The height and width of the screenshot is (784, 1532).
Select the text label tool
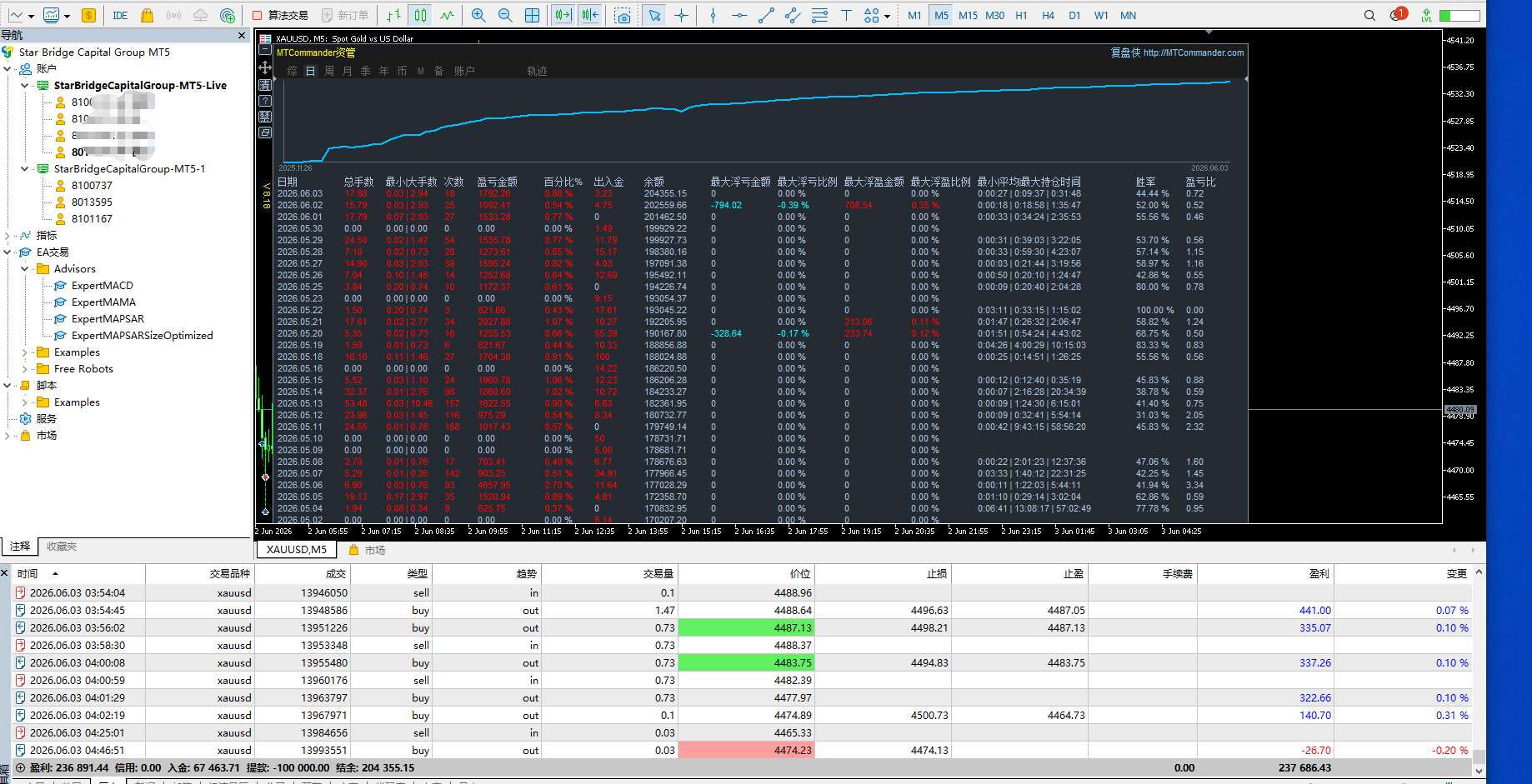tap(846, 15)
